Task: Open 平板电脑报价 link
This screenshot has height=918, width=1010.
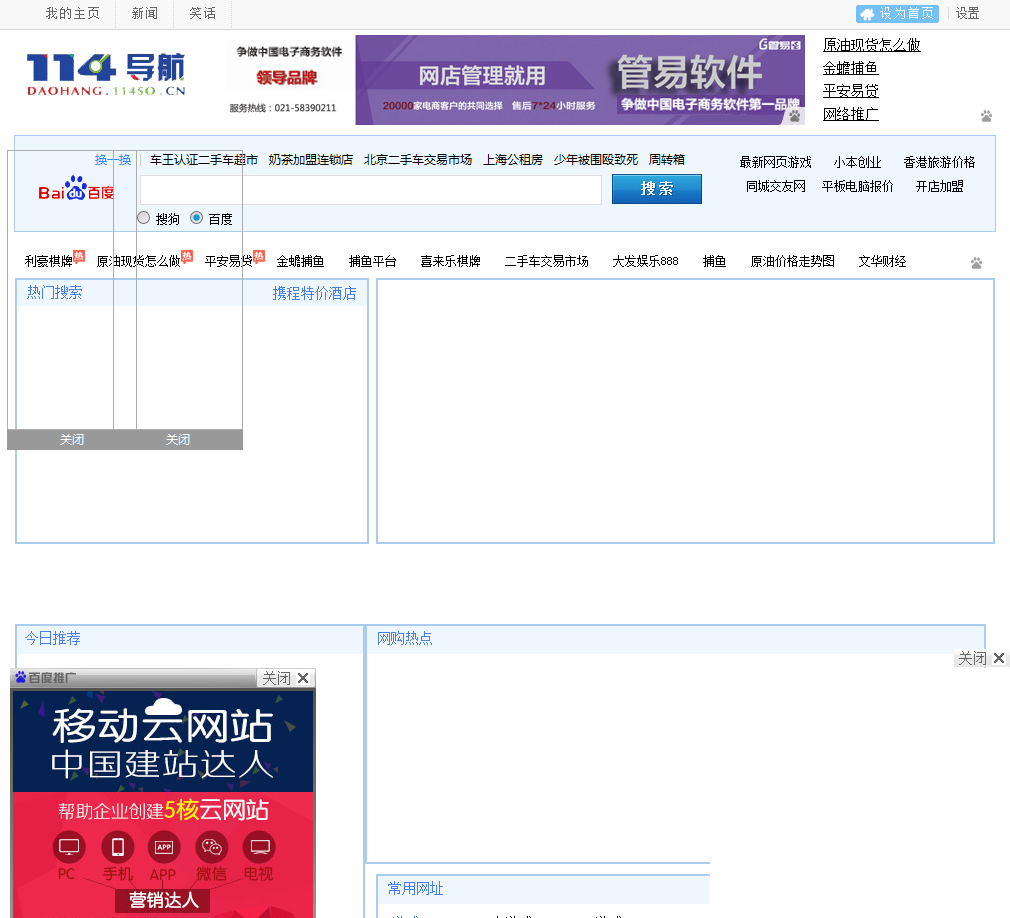Action: pos(857,187)
